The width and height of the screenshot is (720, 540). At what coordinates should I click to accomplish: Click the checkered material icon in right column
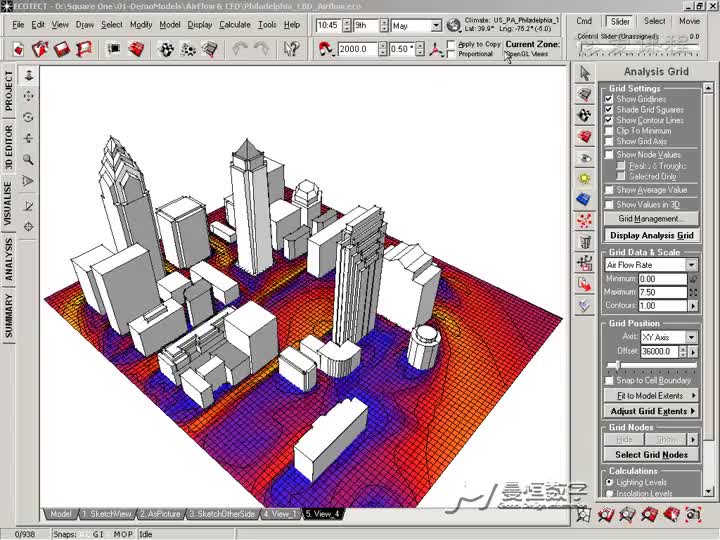click(584, 115)
